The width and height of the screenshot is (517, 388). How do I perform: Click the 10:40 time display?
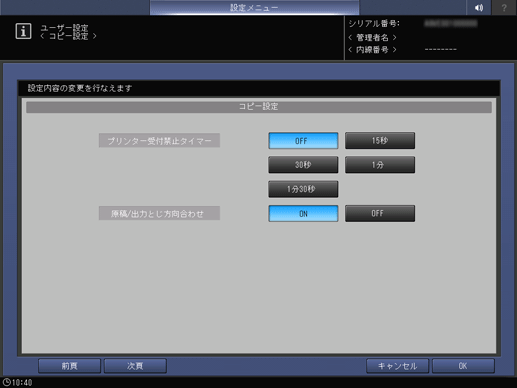coord(22,383)
